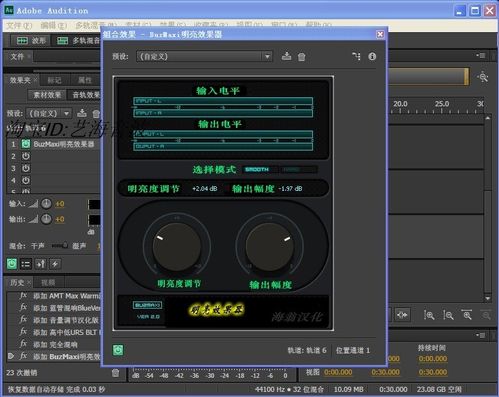Open the editor panel options menu top-right

[481, 55]
